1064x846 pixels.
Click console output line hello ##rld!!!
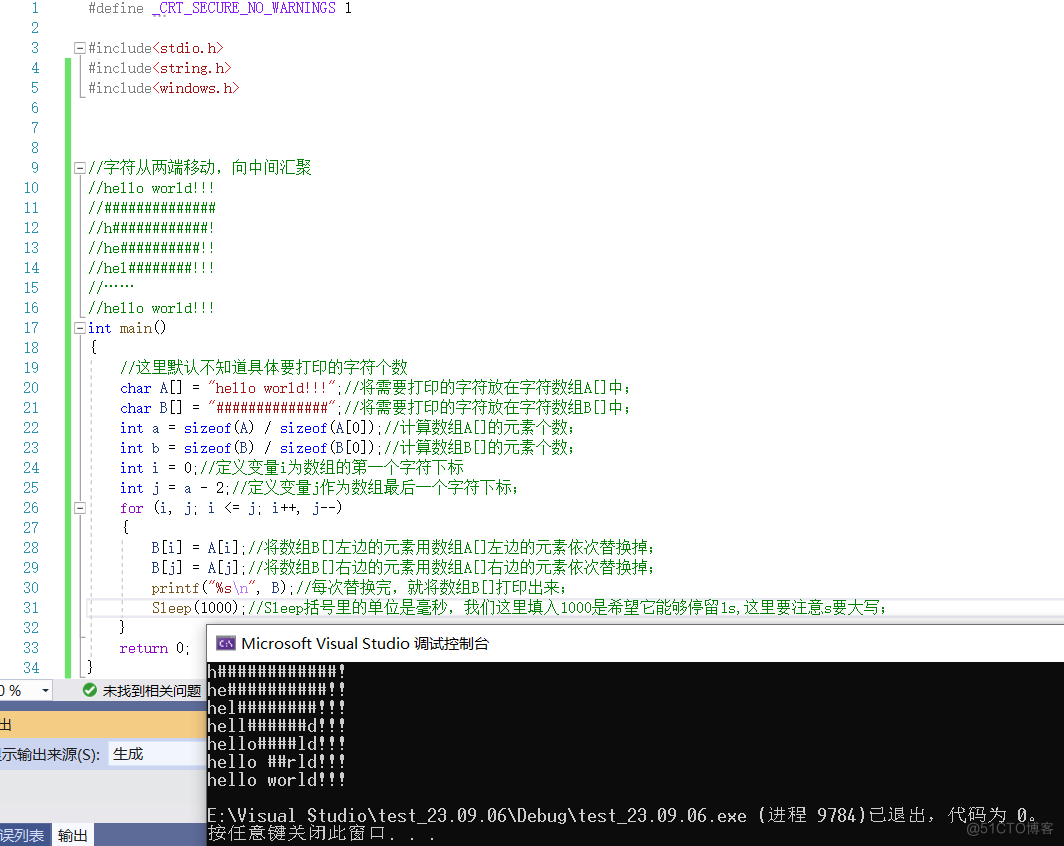(276, 762)
